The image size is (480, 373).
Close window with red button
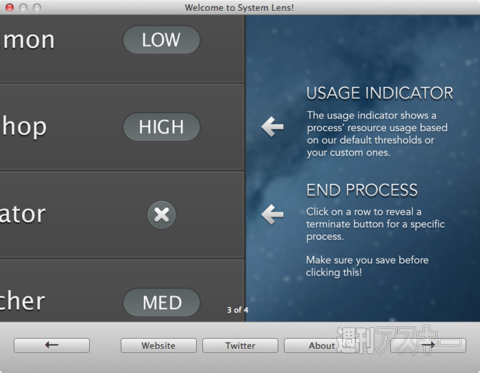point(10,7)
